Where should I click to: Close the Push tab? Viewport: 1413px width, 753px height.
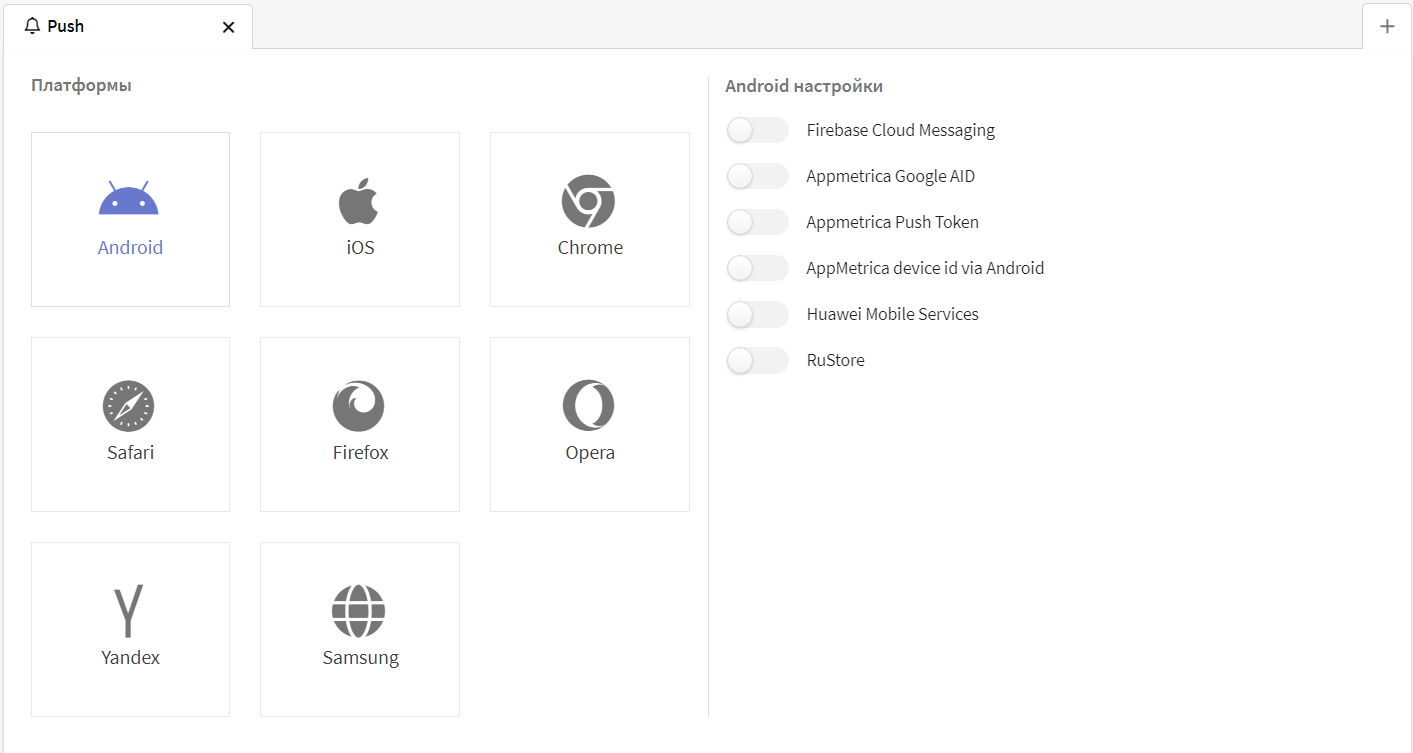[229, 27]
